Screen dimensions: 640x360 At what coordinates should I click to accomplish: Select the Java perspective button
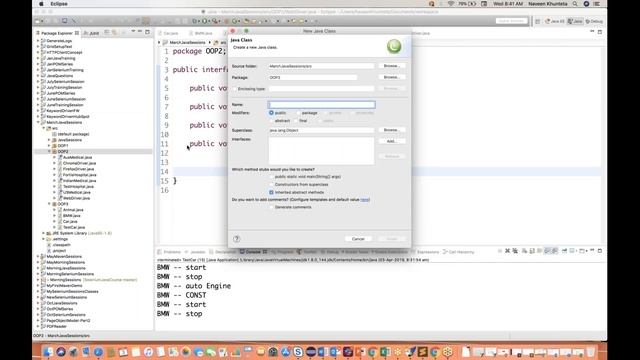(x=575, y=21)
